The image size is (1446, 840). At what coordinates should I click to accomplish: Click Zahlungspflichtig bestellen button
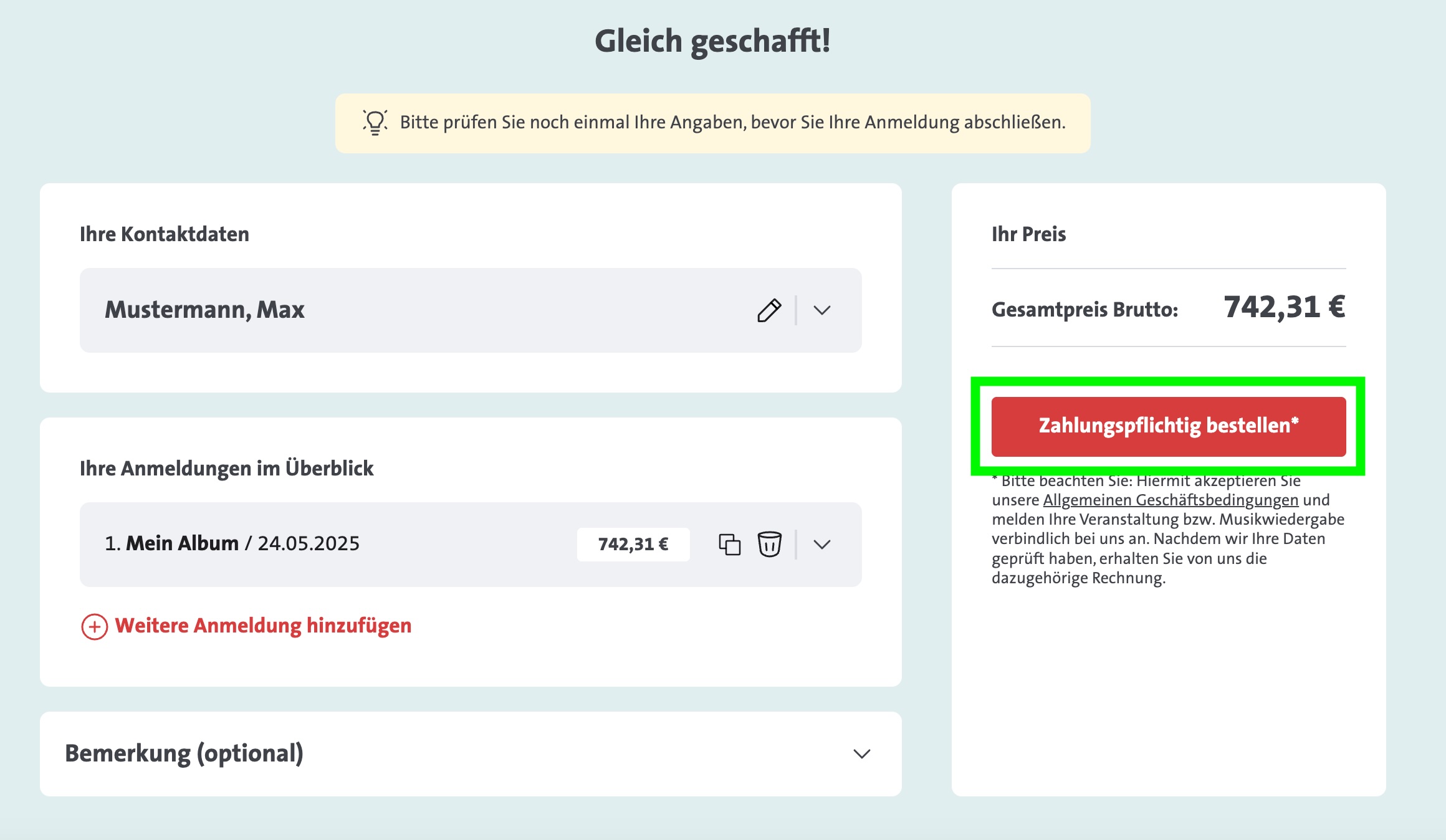pos(1169,427)
